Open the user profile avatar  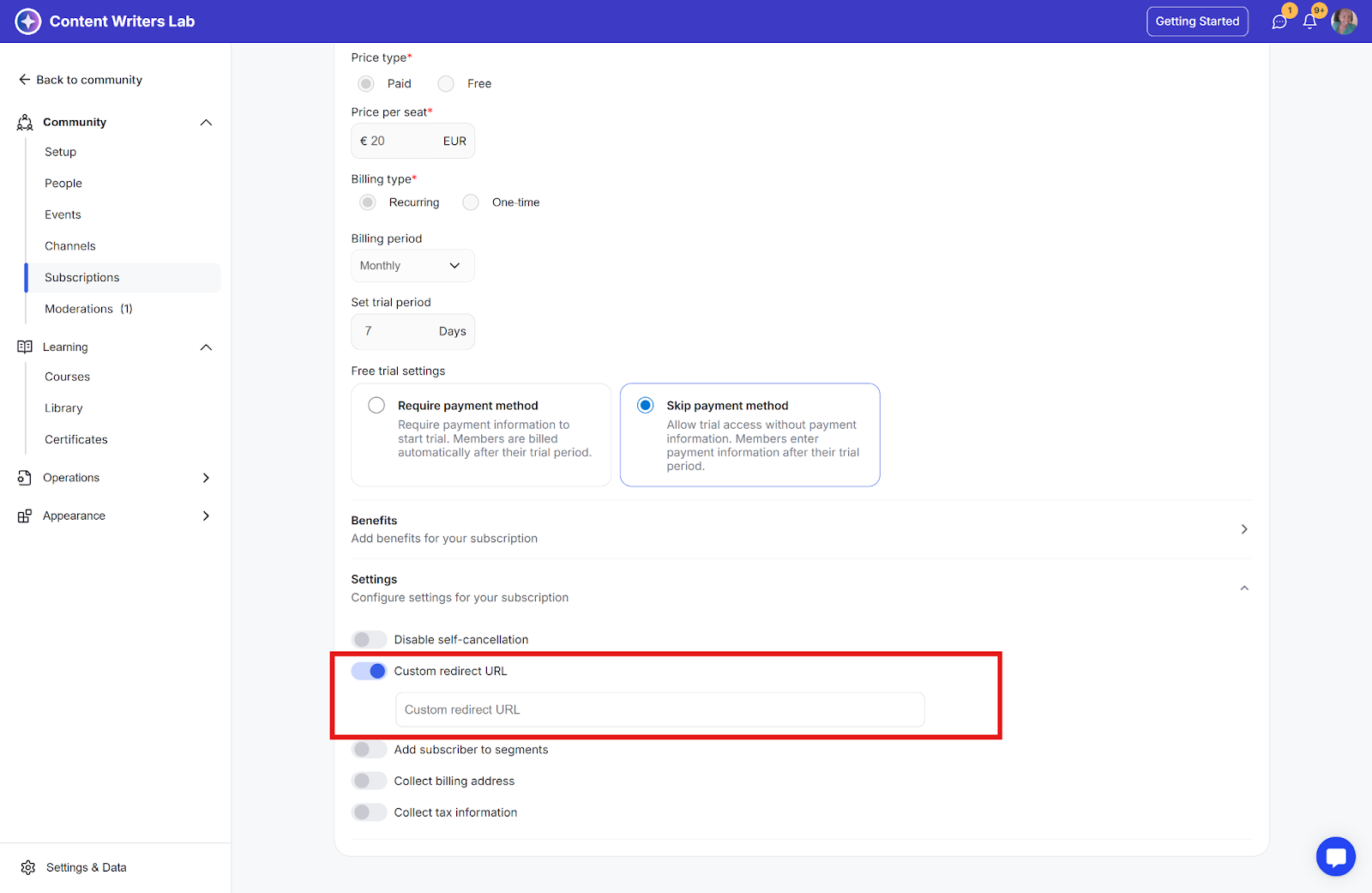point(1344,21)
